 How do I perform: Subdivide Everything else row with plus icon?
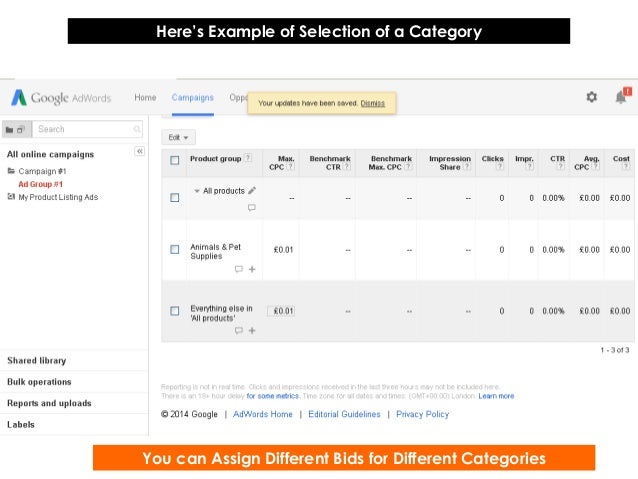pos(252,330)
